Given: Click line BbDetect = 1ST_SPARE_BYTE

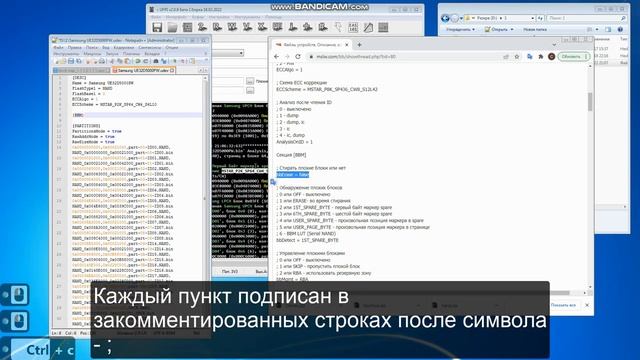Looking at the screenshot, I should [307, 240].
